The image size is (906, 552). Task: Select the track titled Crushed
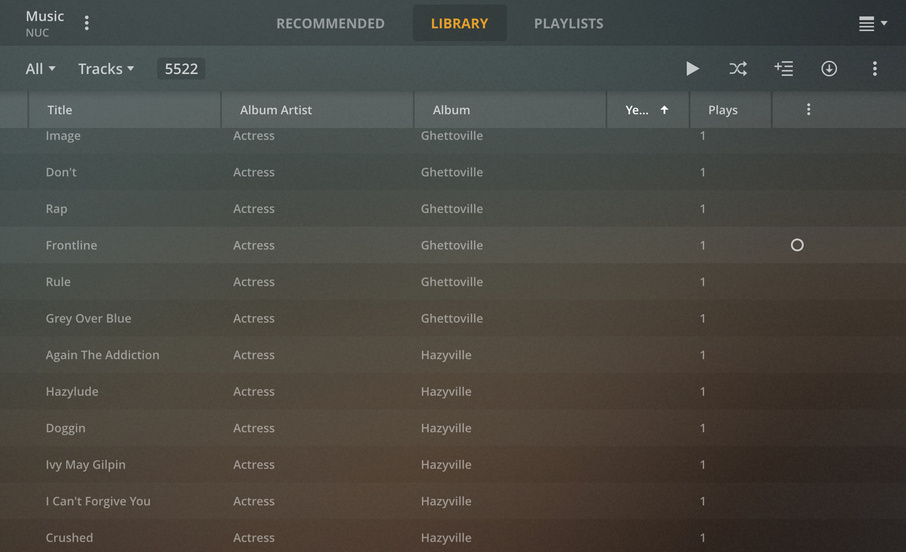[x=69, y=538]
